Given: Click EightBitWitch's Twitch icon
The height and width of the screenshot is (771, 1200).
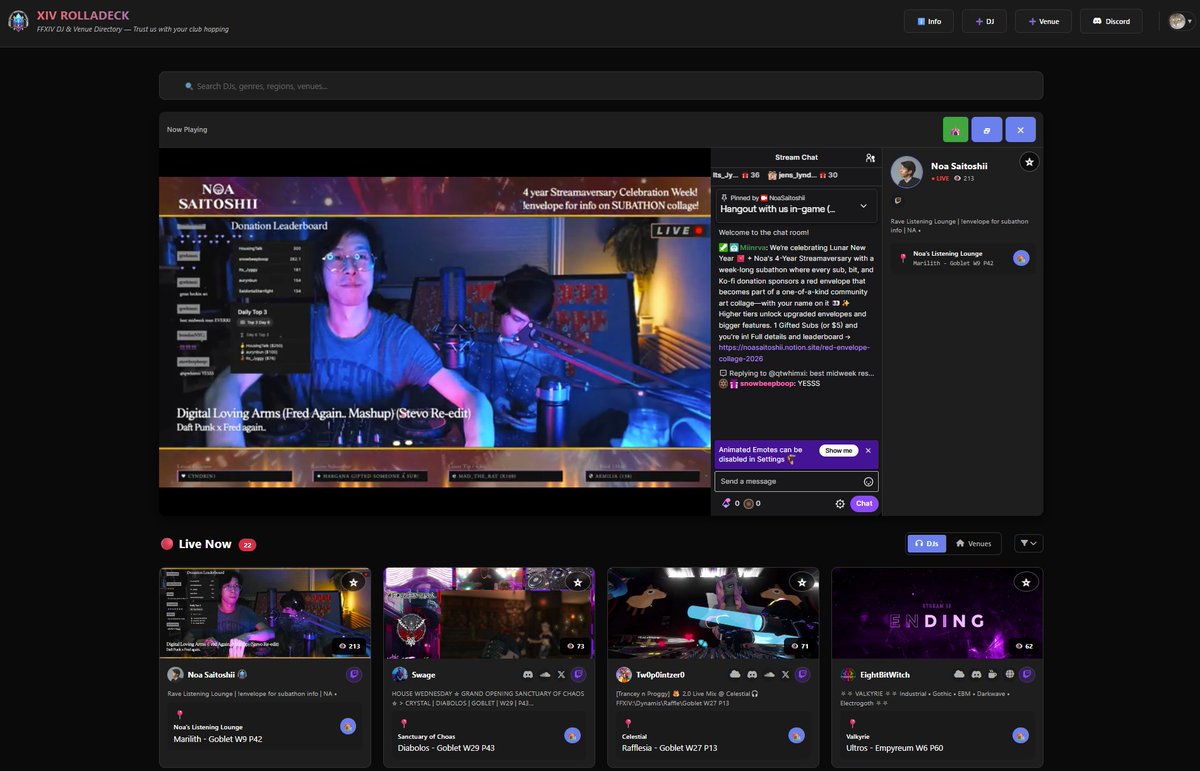Looking at the screenshot, I should 1025,675.
